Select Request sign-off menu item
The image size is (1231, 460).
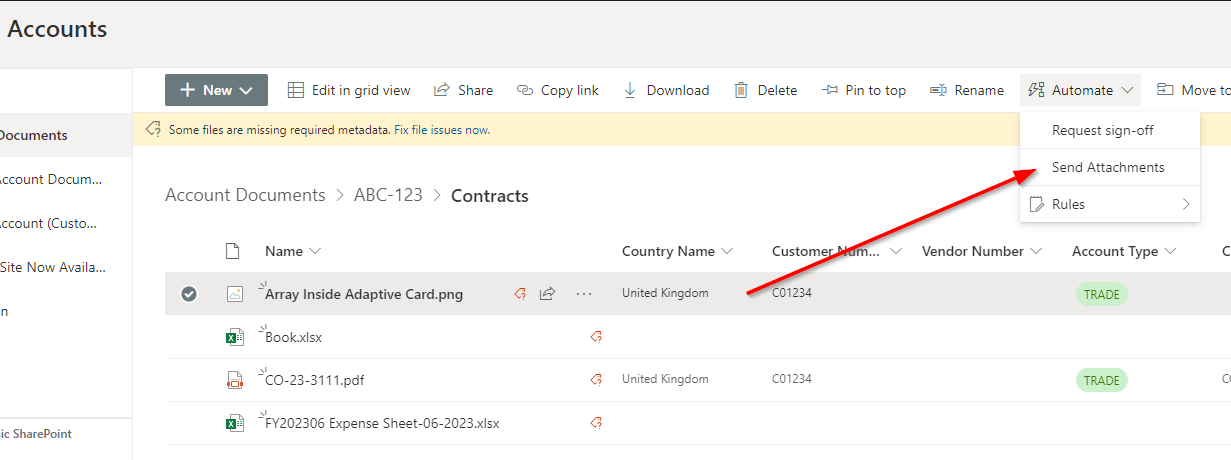pyautogui.click(x=1102, y=130)
